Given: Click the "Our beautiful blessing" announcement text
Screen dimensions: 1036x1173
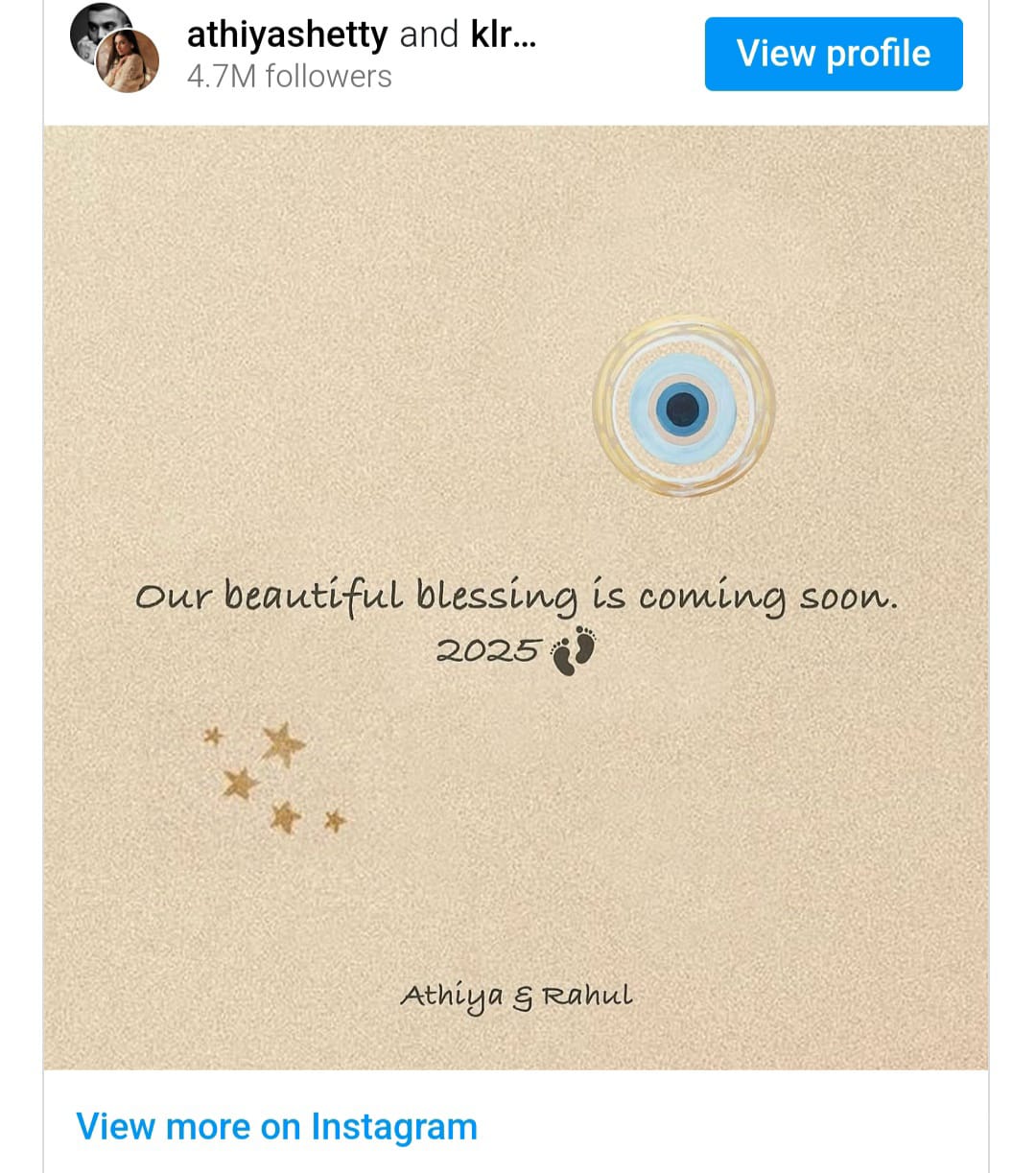Looking at the screenshot, I should tap(516, 597).
